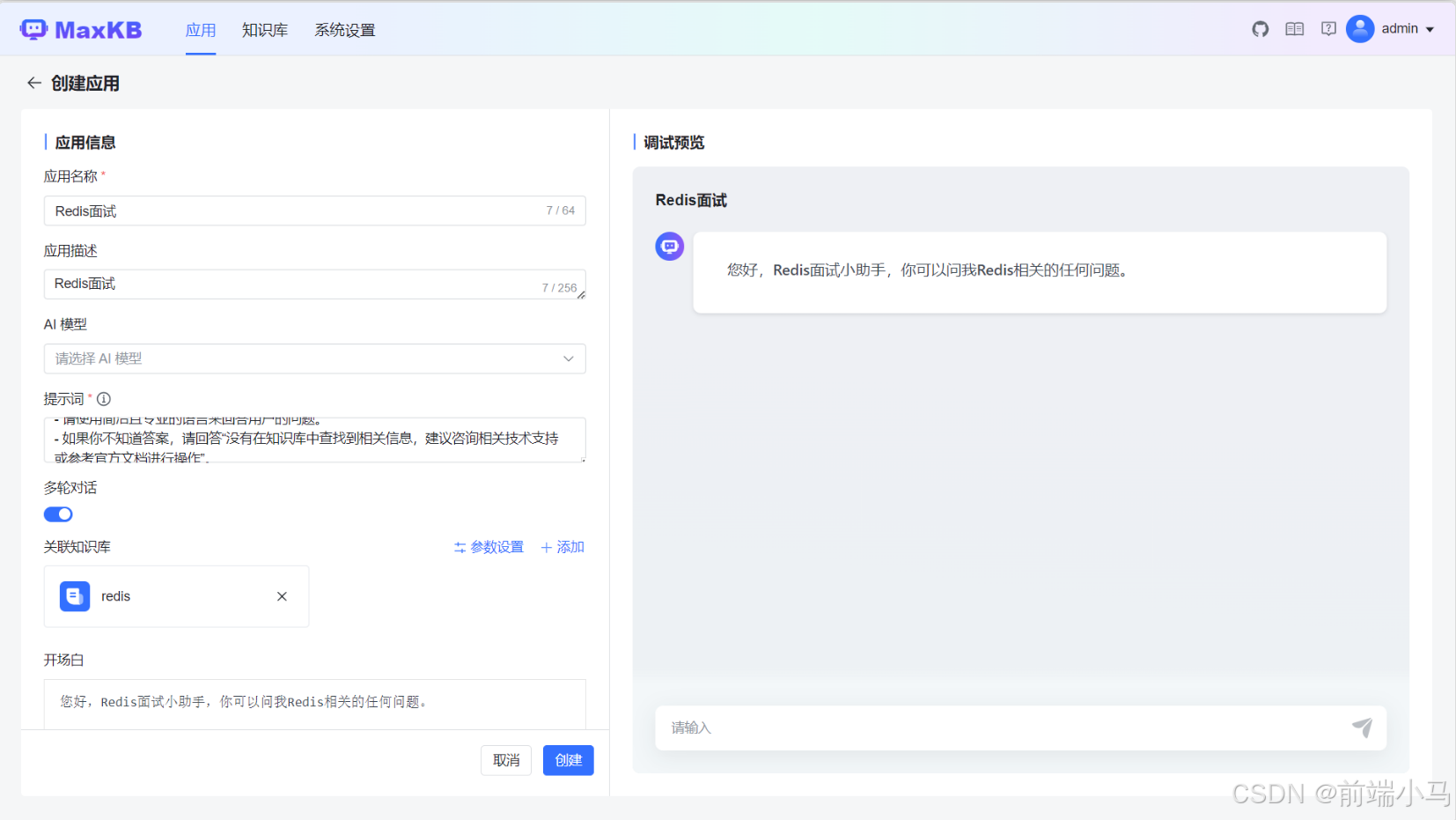Open the 应用 tab
This screenshot has width=1456, height=820.
coord(201,30)
